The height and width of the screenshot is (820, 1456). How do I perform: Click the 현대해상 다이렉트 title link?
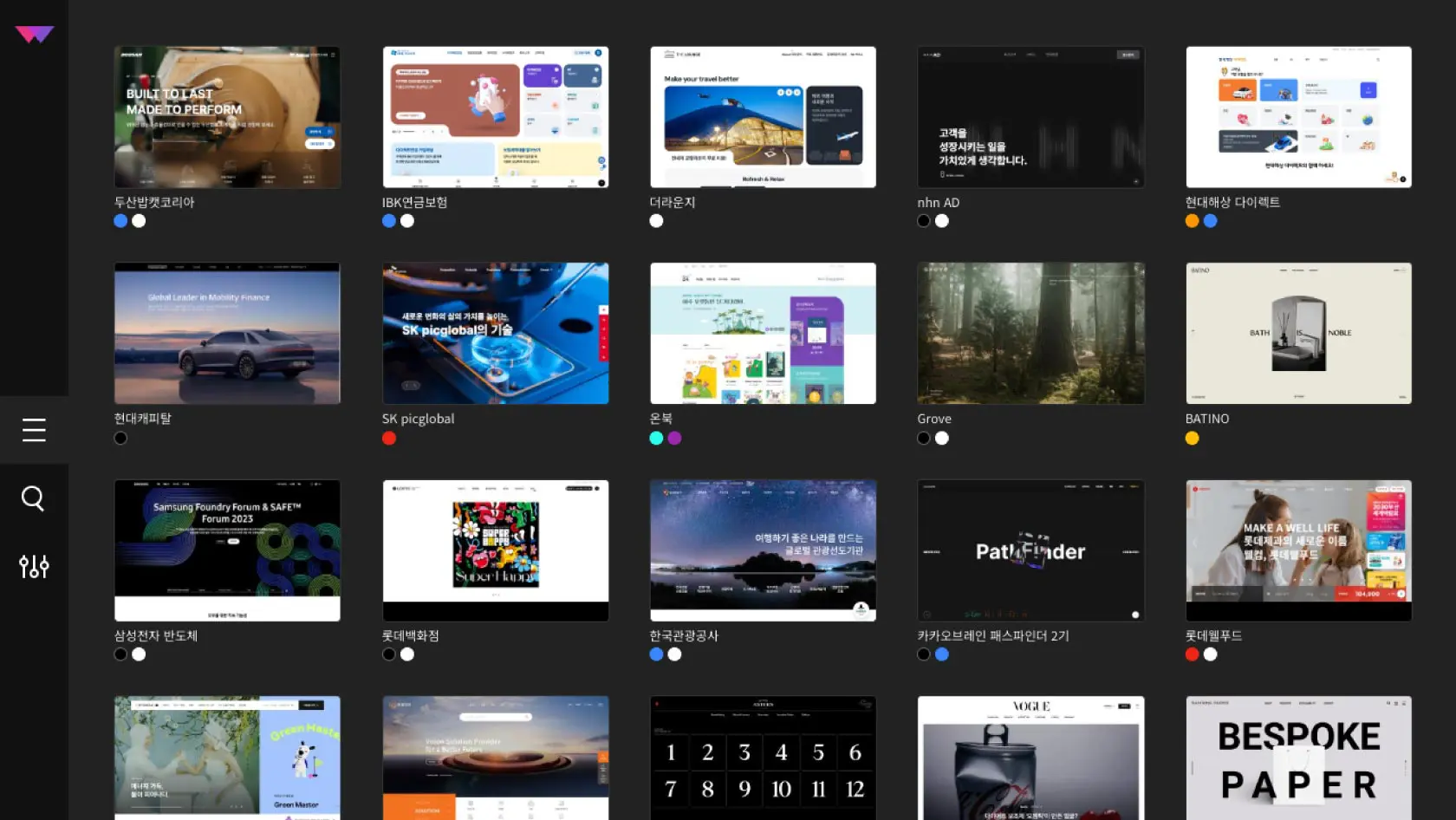point(1232,202)
